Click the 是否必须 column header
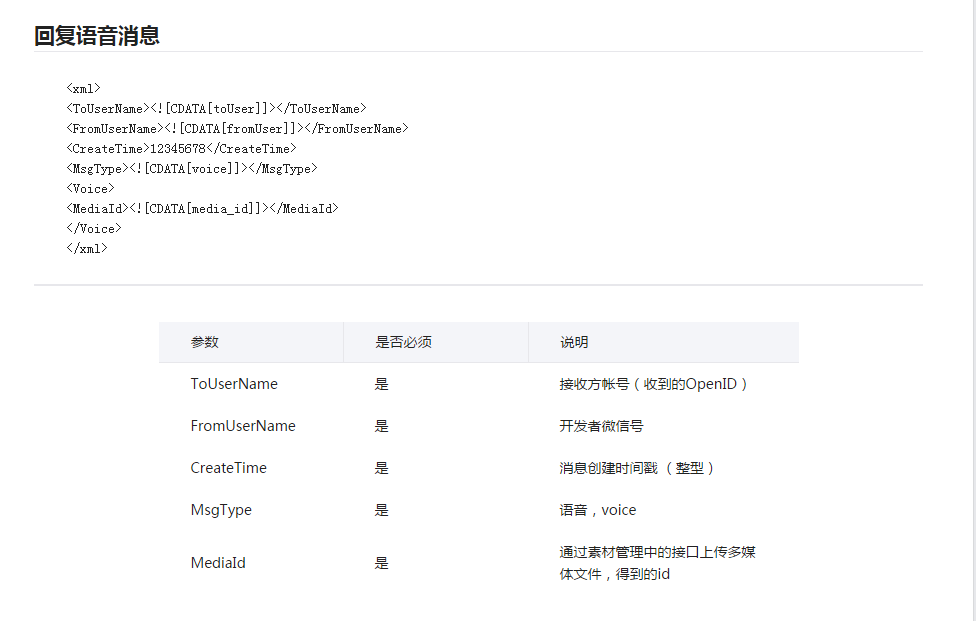 [403, 342]
